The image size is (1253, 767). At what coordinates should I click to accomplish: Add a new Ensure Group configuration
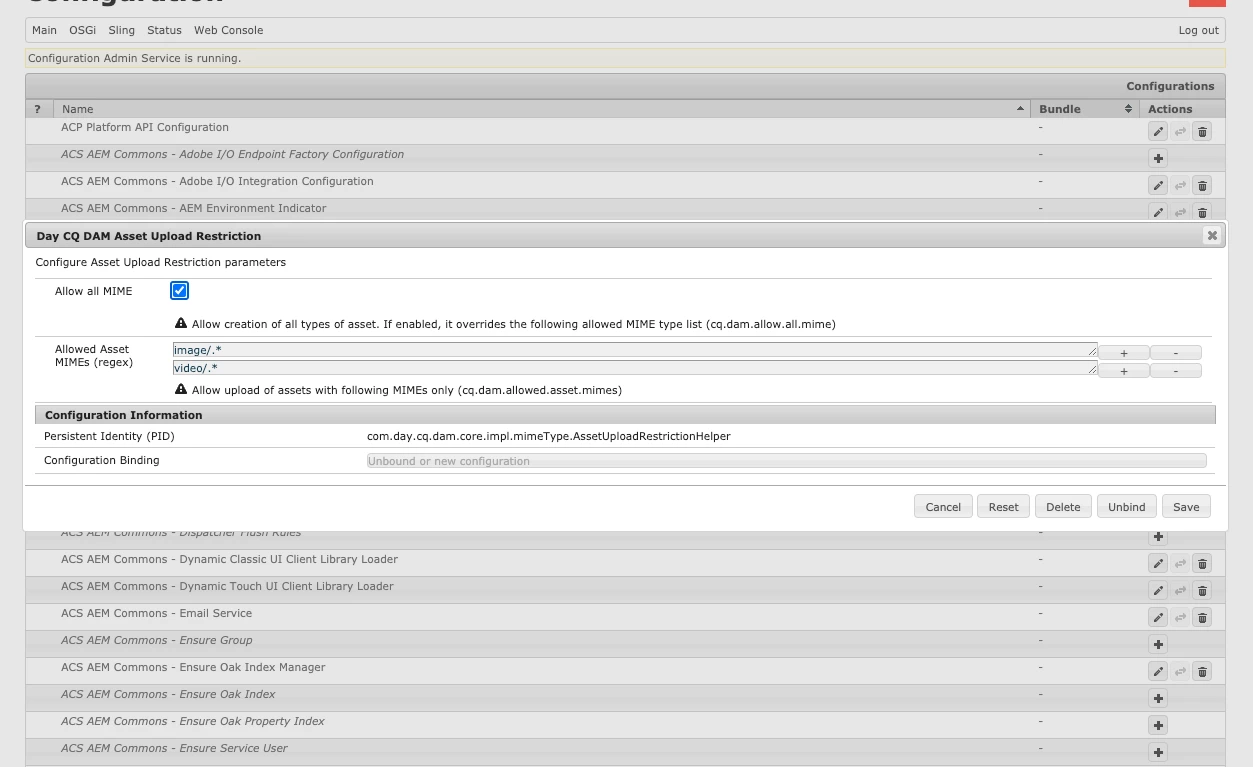click(x=1158, y=644)
